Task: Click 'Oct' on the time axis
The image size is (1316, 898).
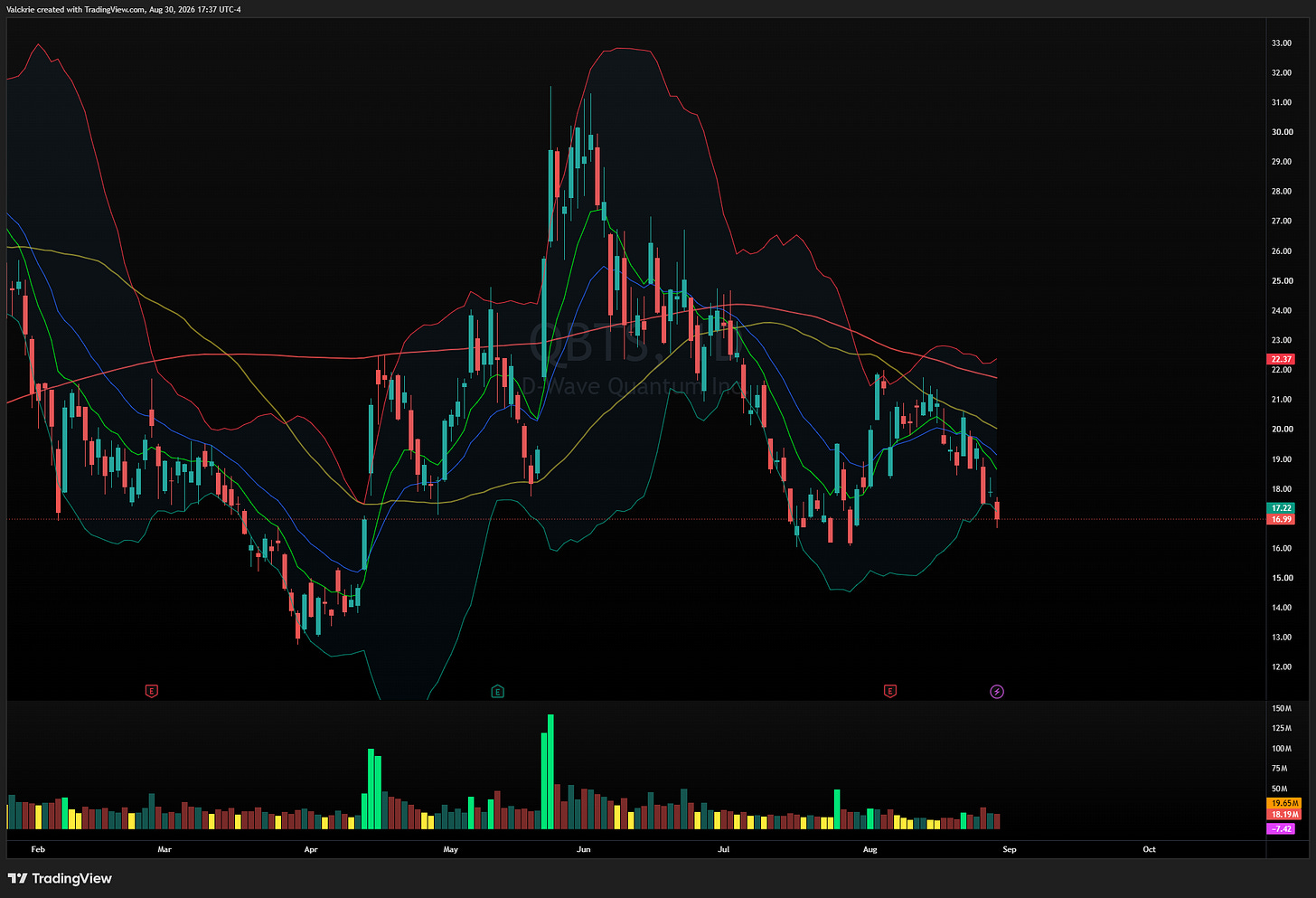Action: pos(1149,849)
